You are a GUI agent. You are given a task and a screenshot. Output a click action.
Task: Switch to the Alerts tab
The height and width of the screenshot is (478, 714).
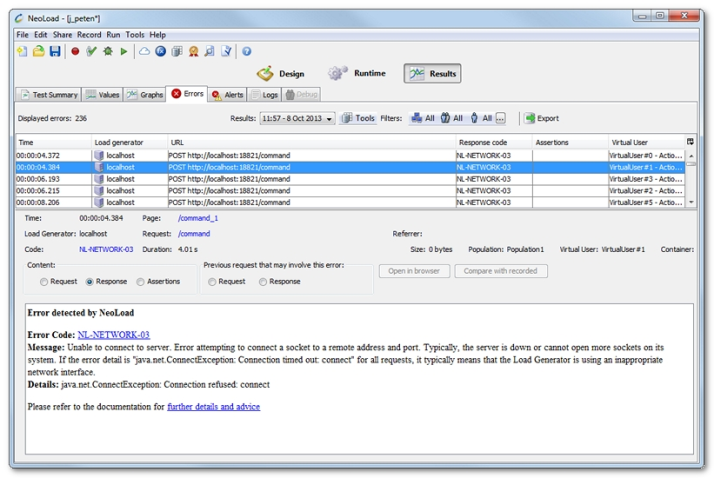227,94
